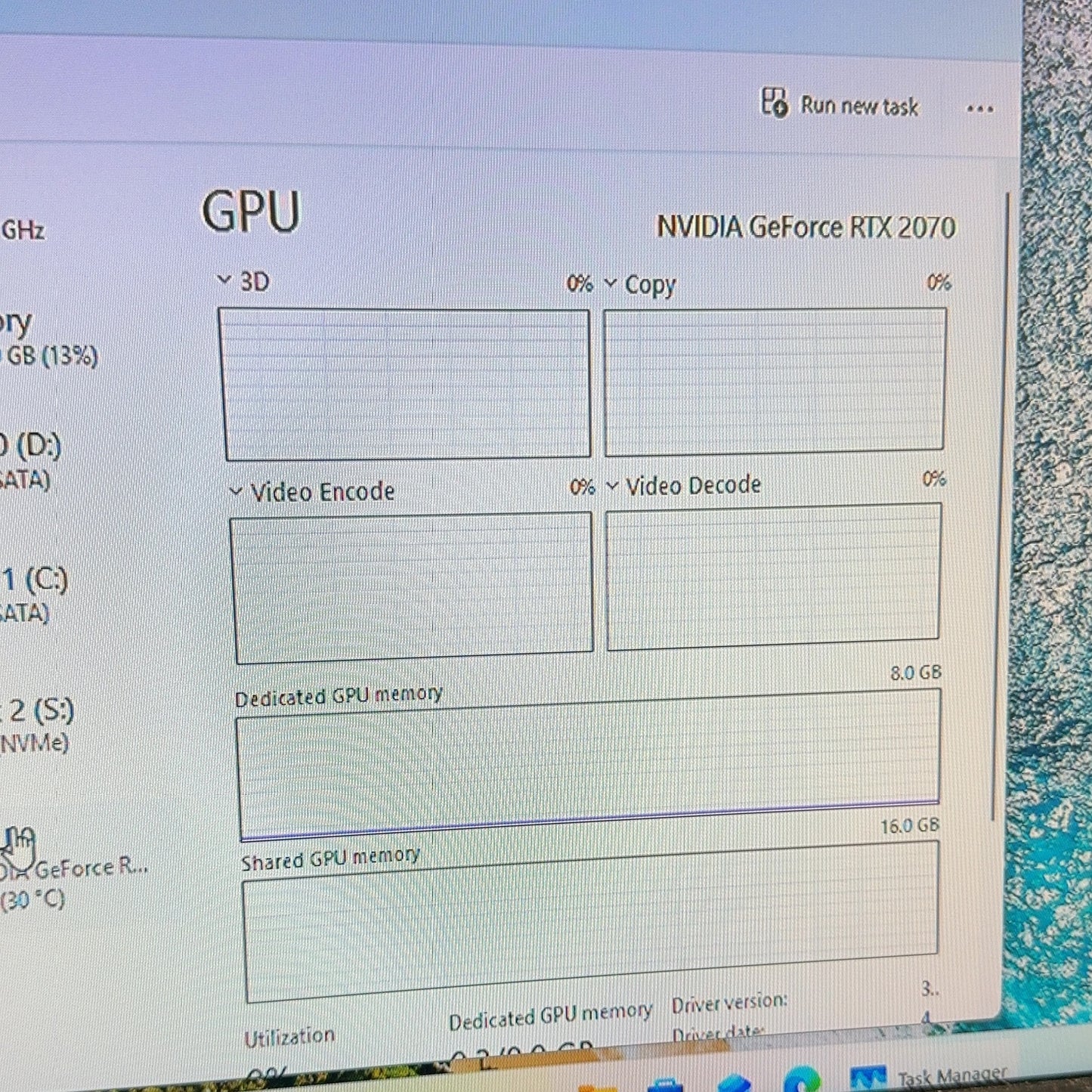Click the Run new task icon
Screen dimensions: 1092x1092
click(774, 101)
